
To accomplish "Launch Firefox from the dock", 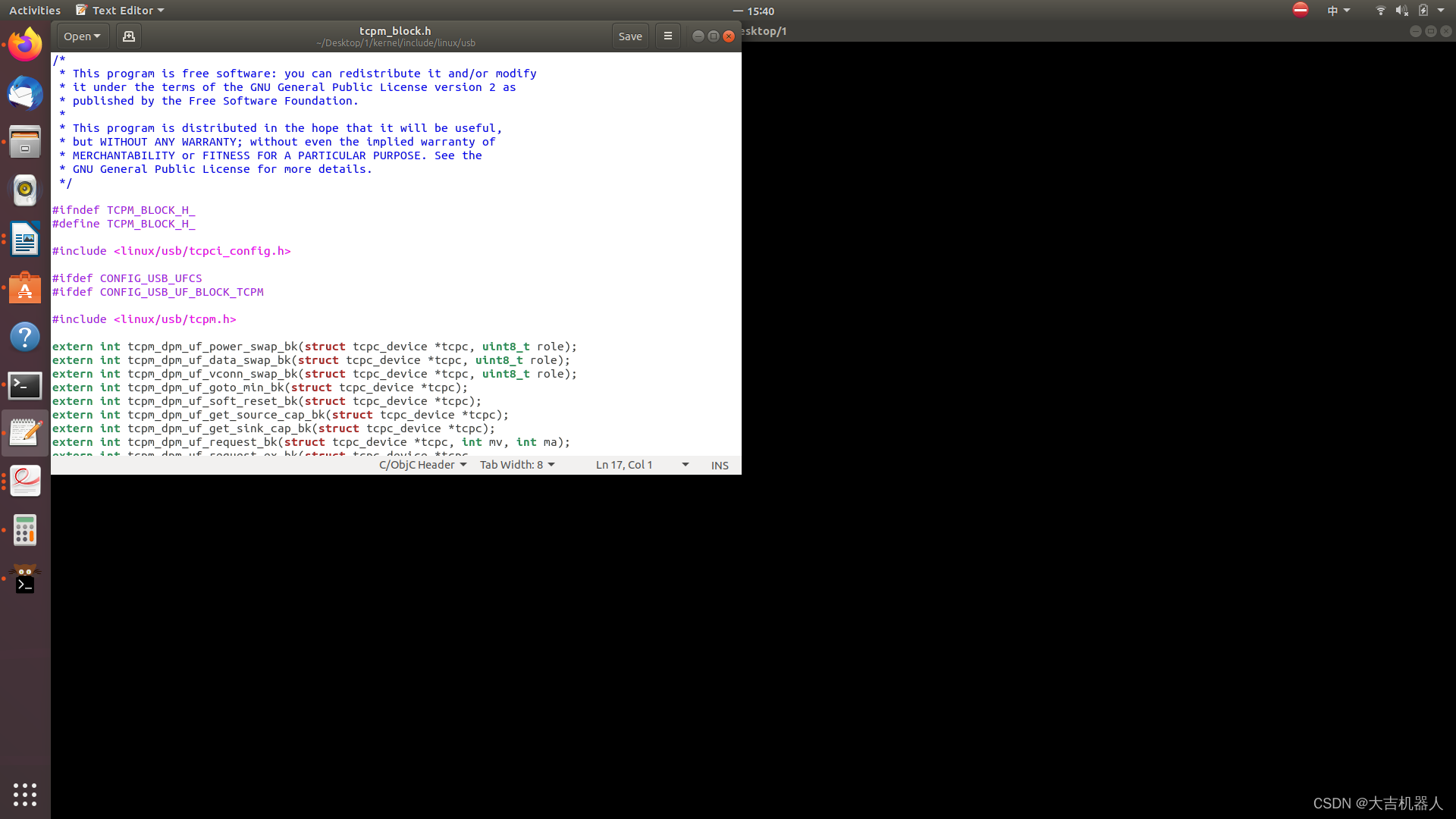I will (25, 44).
